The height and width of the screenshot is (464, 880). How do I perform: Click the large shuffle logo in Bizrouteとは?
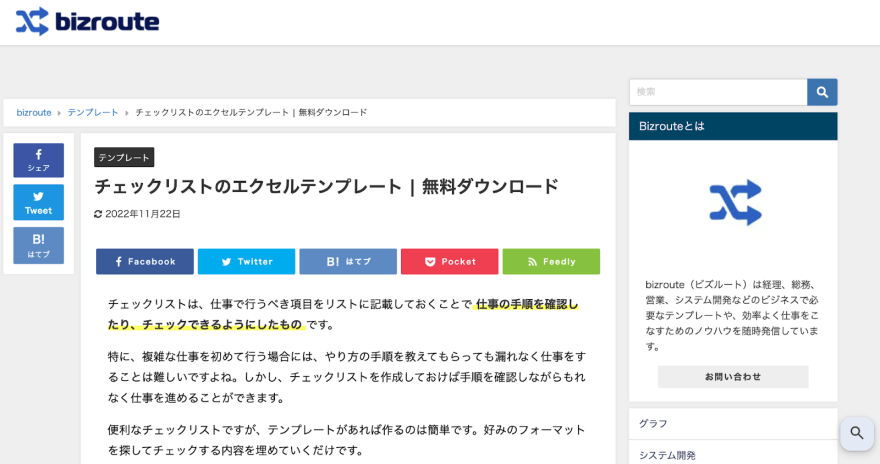pos(735,203)
